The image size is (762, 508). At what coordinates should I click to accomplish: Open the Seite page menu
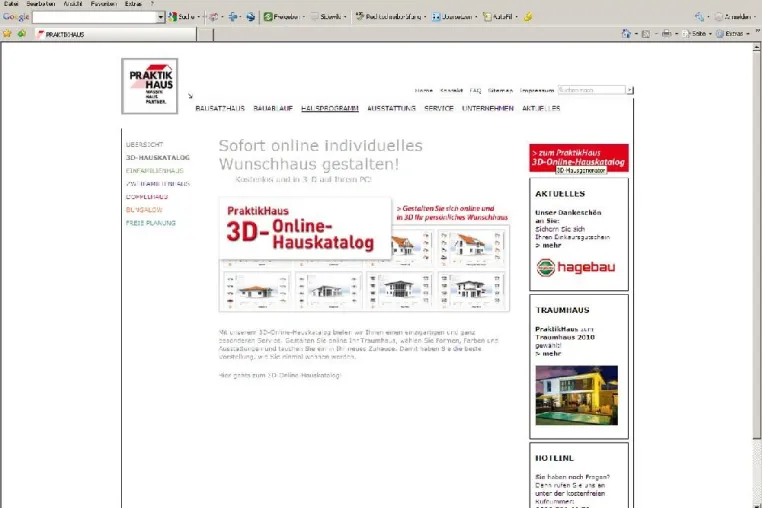tap(696, 34)
